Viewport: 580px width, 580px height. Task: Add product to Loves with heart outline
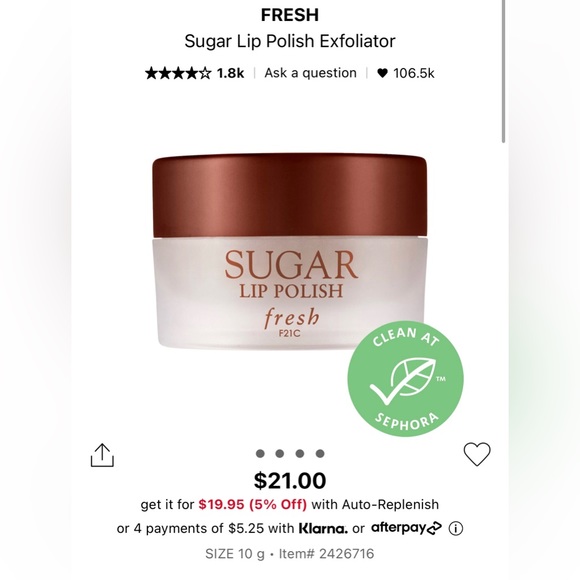click(477, 454)
